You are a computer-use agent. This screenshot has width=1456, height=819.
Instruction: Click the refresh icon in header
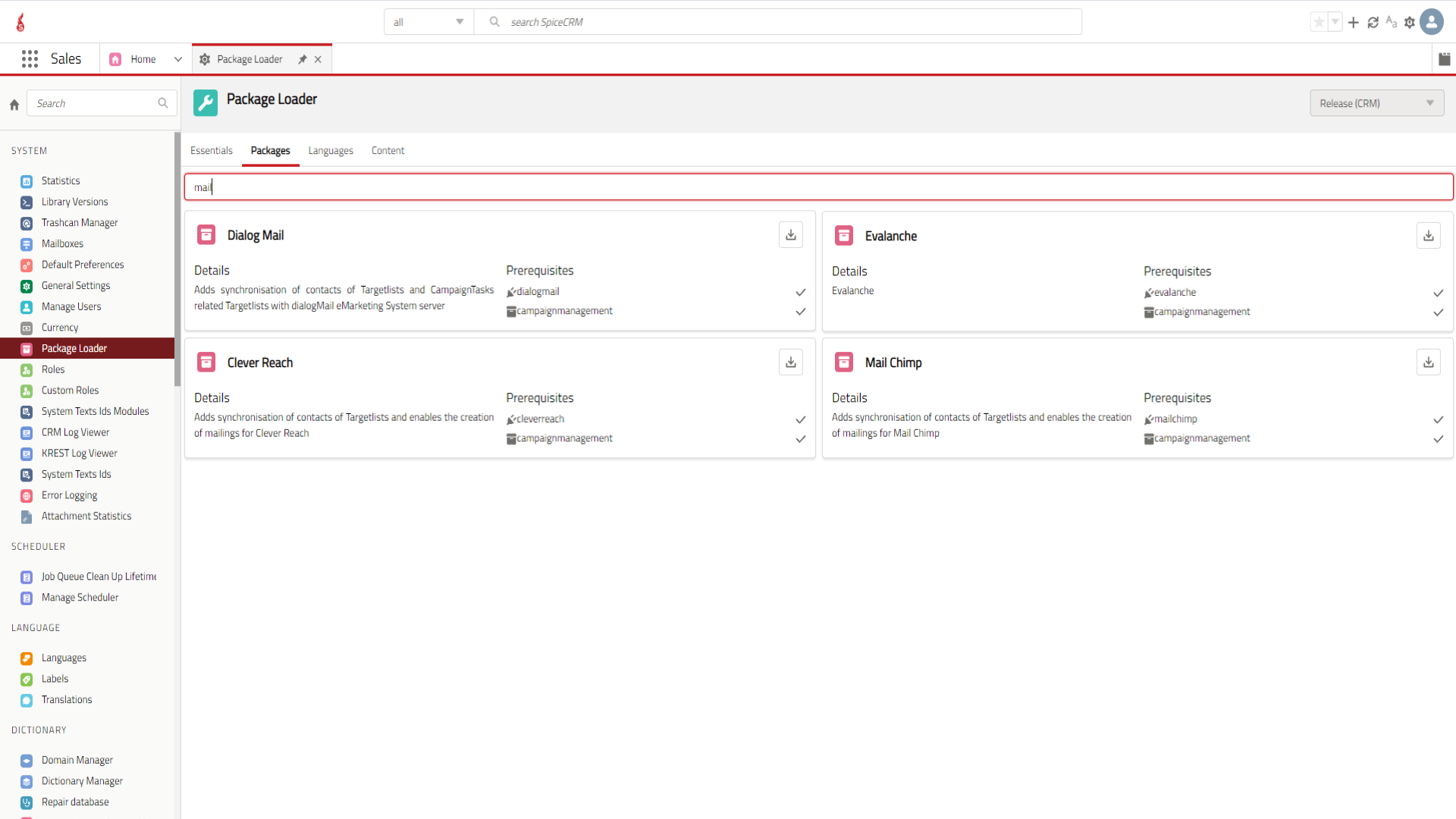(1373, 22)
